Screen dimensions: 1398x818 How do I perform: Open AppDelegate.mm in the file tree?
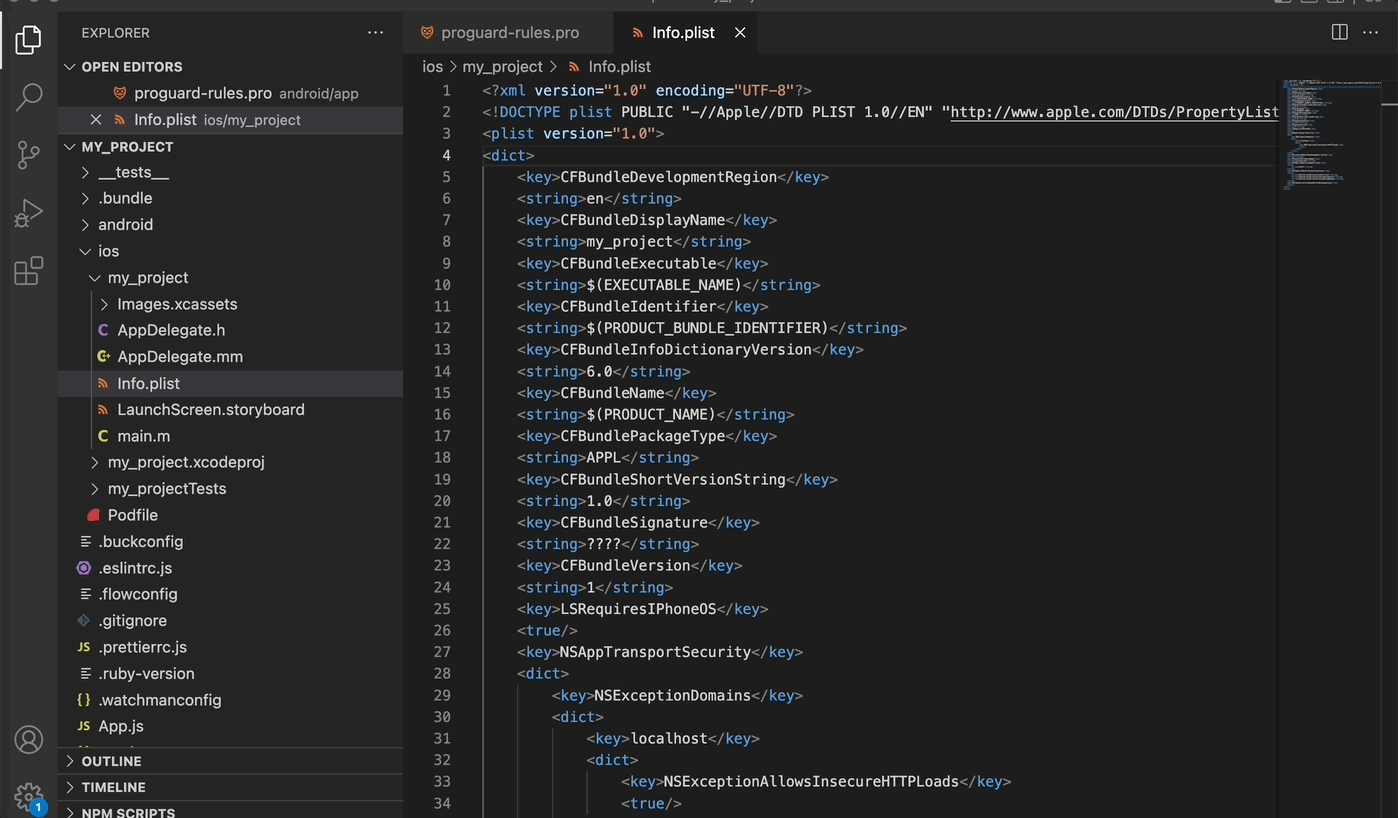click(x=180, y=357)
